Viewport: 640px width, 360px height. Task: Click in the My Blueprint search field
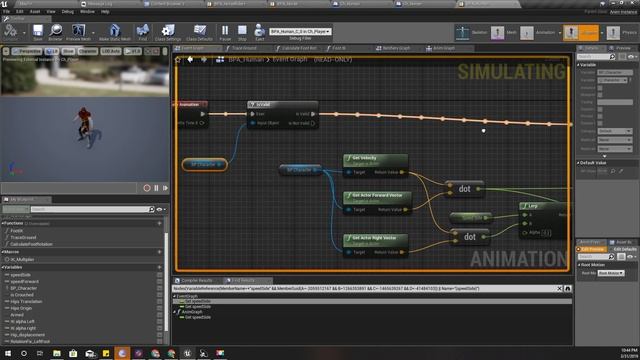[91, 209]
